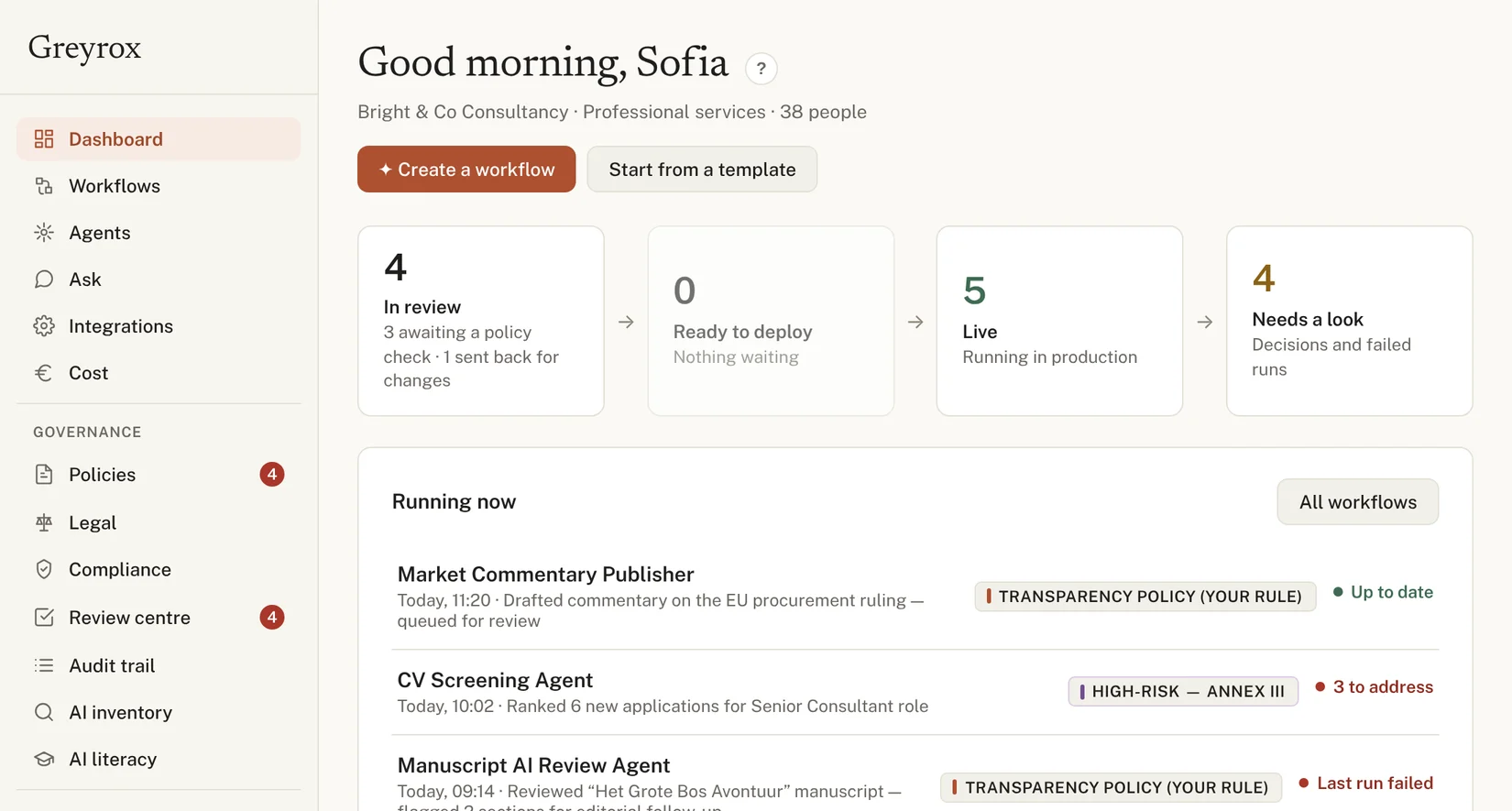Open the Dashboard menu item
Image resolution: width=1512 pixels, height=811 pixels.
click(x=159, y=139)
